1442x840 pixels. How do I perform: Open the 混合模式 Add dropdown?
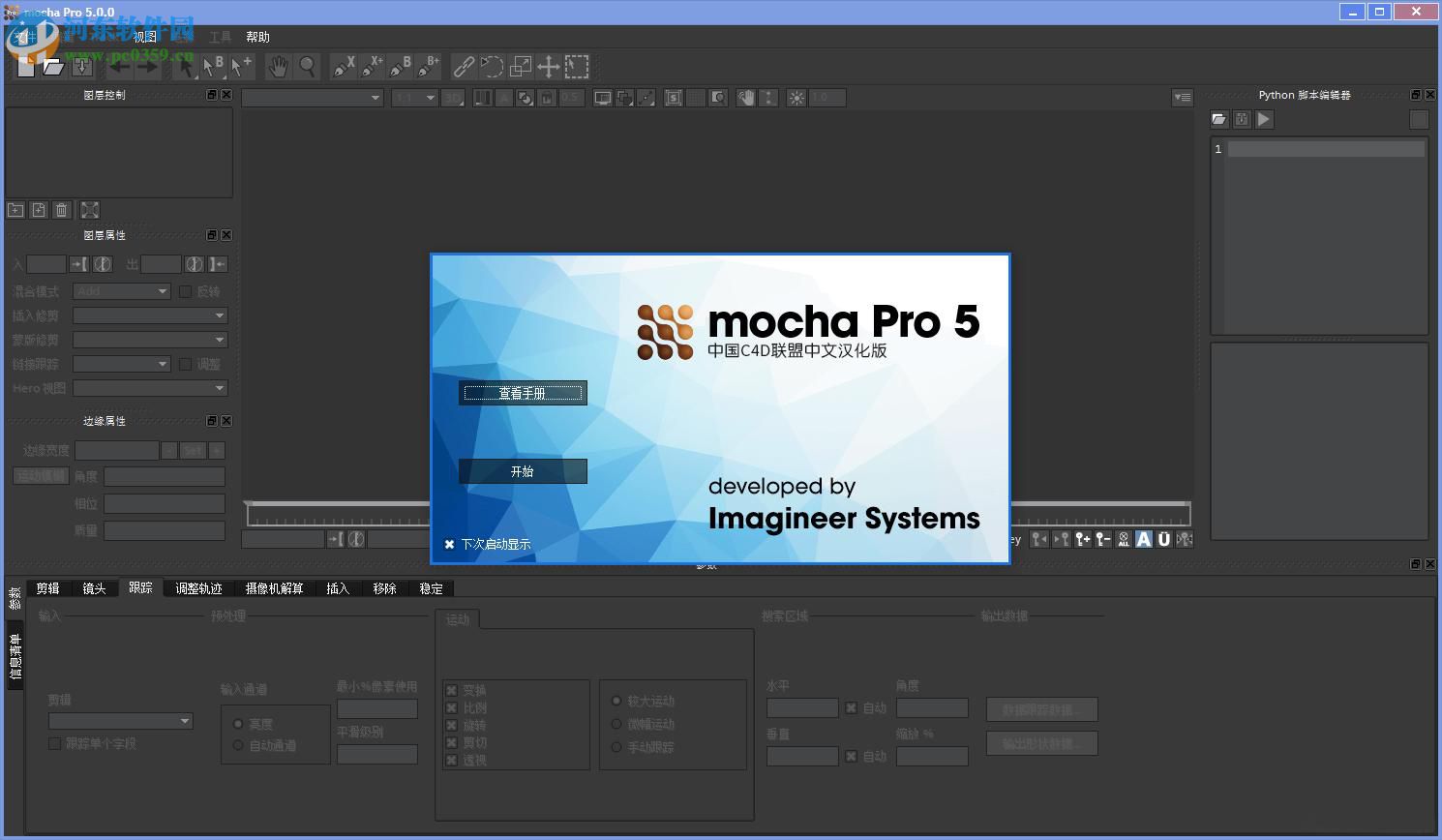point(120,290)
